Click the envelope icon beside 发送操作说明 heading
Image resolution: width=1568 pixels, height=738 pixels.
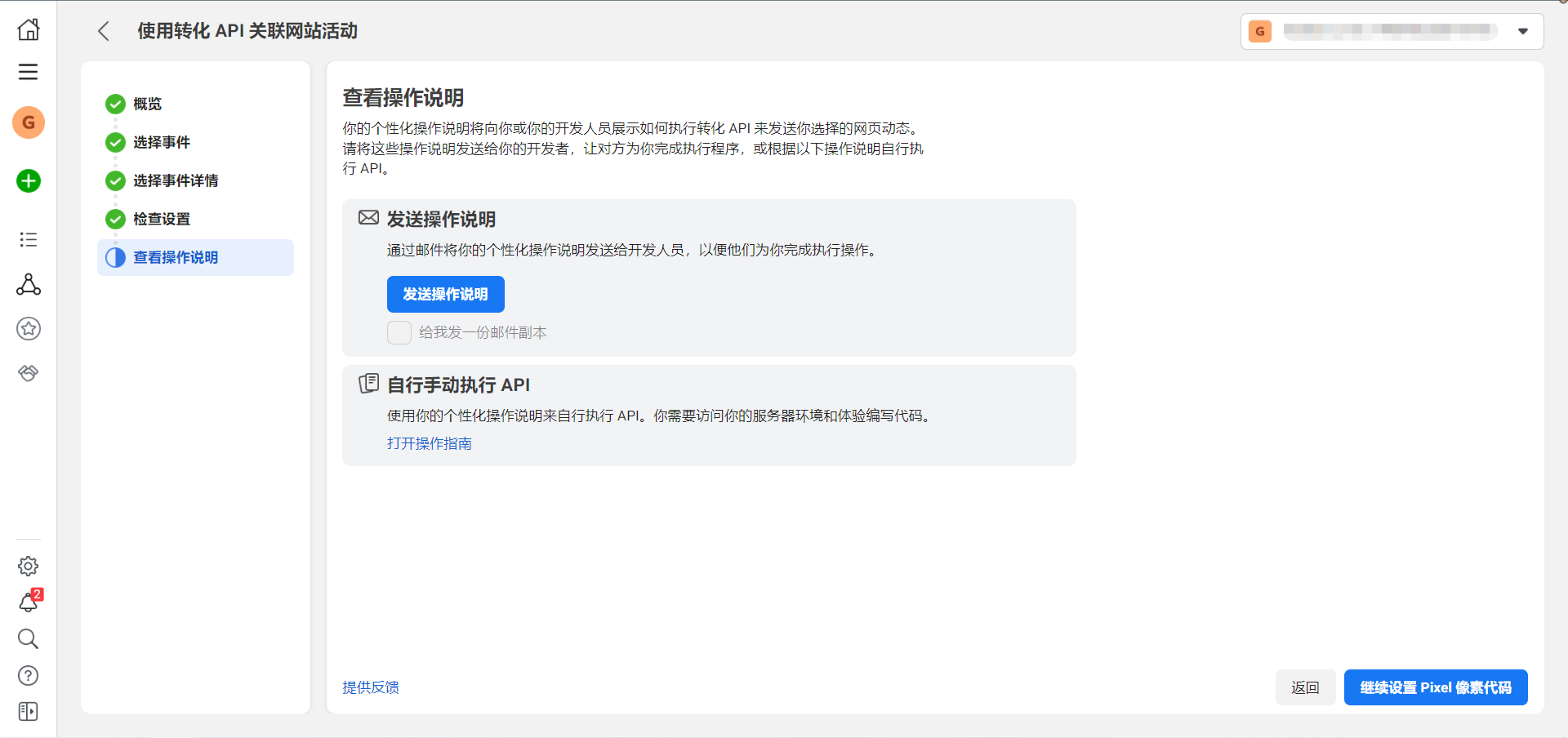click(x=368, y=217)
